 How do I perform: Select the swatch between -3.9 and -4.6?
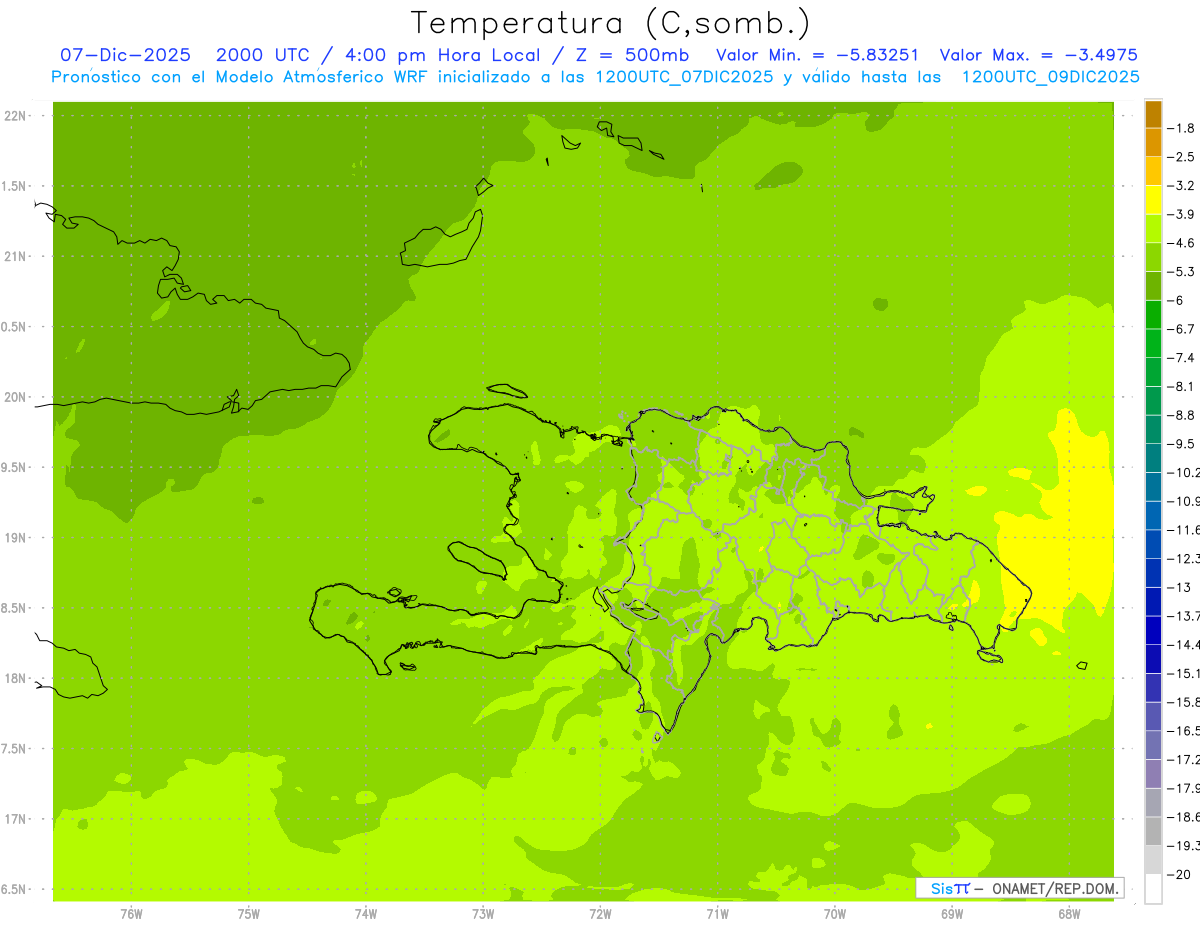point(1153,229)
